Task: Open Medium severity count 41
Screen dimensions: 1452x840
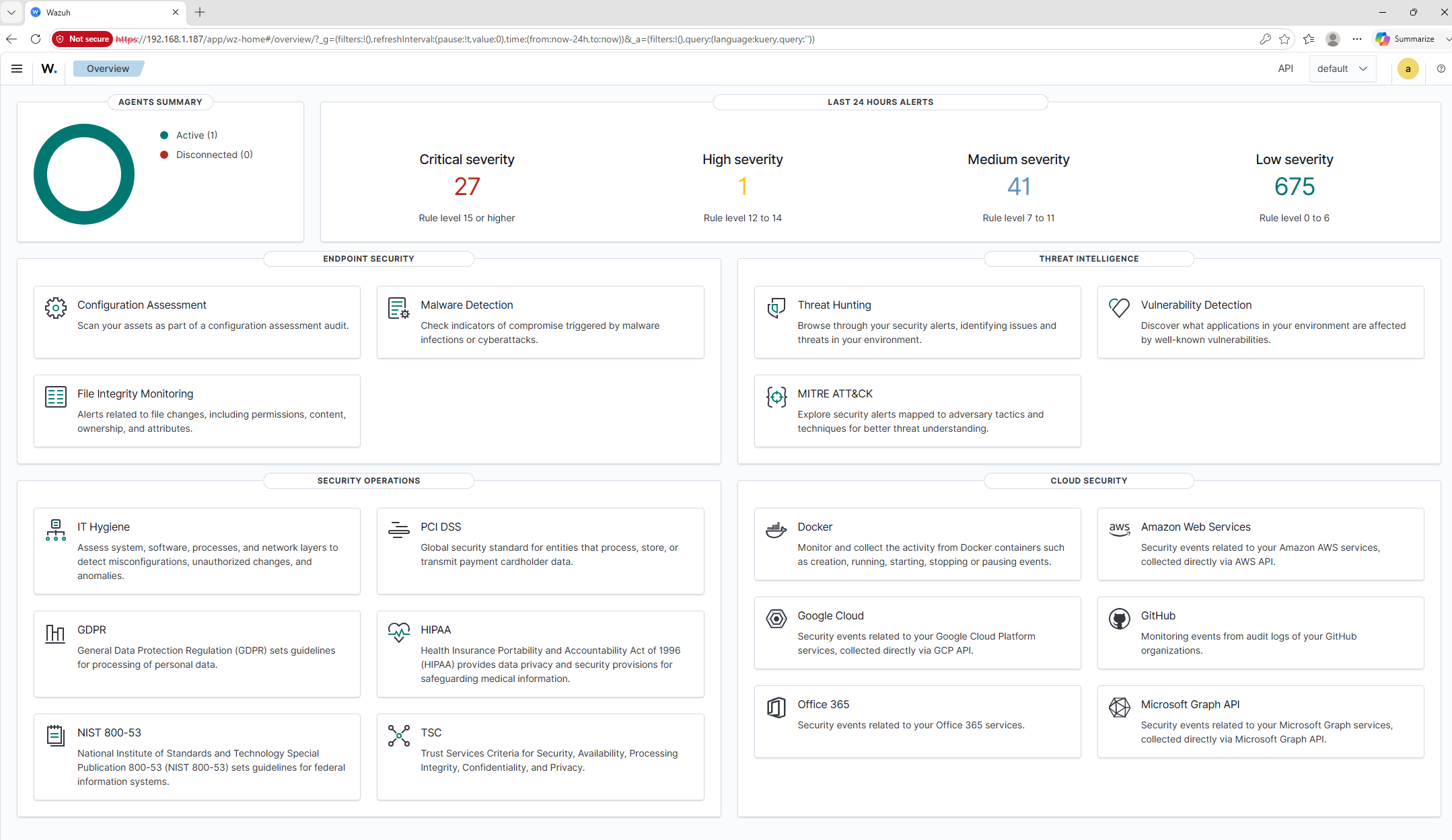Action: (x=1019, y=186)
